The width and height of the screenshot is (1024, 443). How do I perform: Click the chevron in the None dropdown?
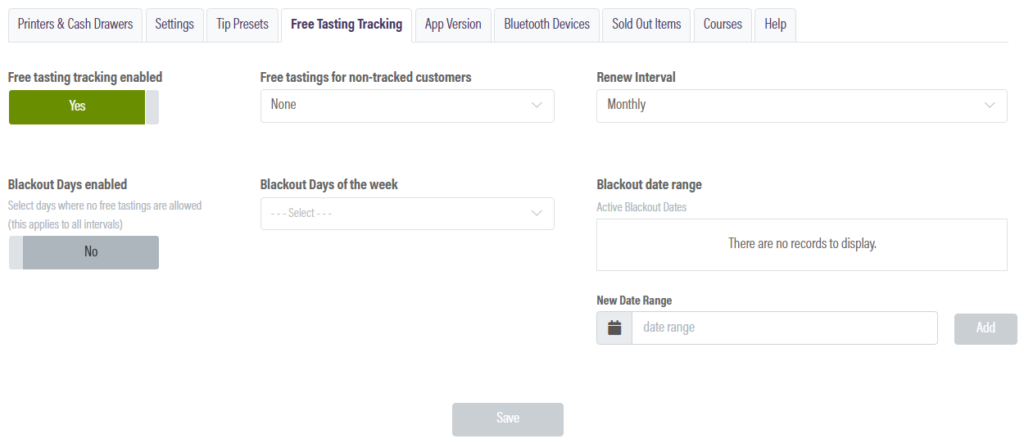click(x=537, y=105)
